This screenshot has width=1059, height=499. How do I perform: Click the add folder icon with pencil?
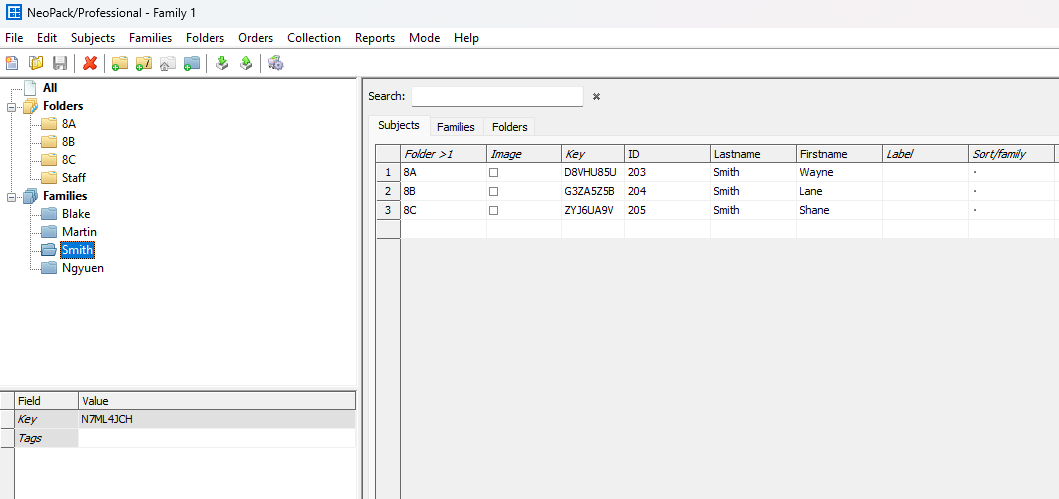pos(143,63)
